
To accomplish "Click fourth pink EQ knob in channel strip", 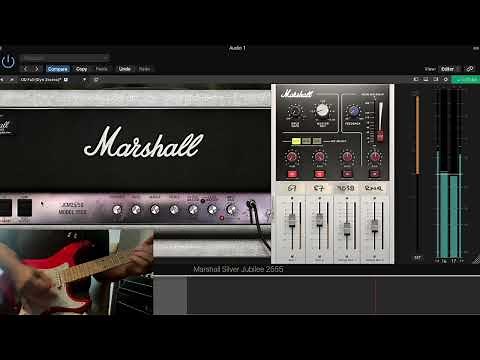I will (375, 157).
